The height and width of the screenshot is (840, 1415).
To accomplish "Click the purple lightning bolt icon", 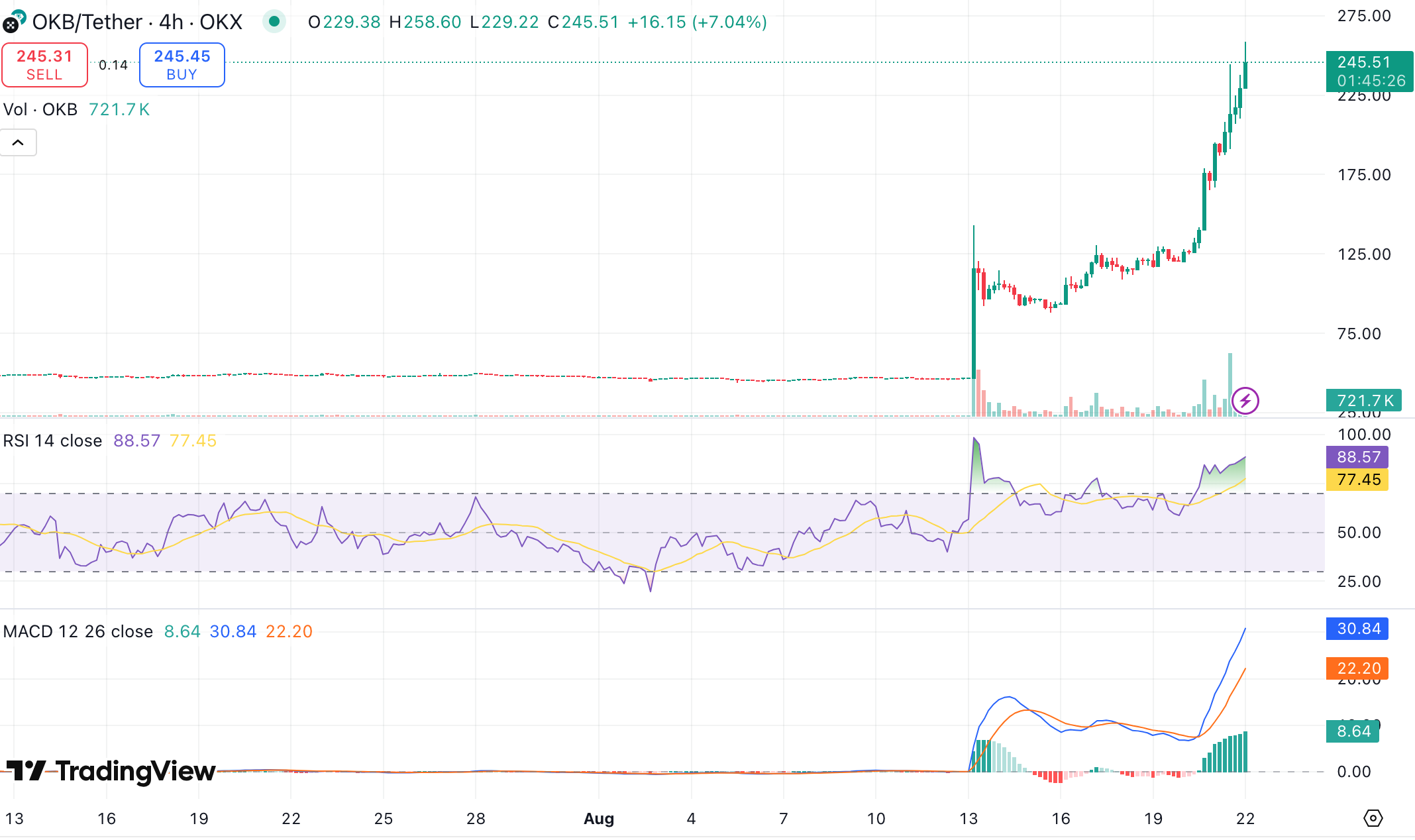I will [1245, 401].
